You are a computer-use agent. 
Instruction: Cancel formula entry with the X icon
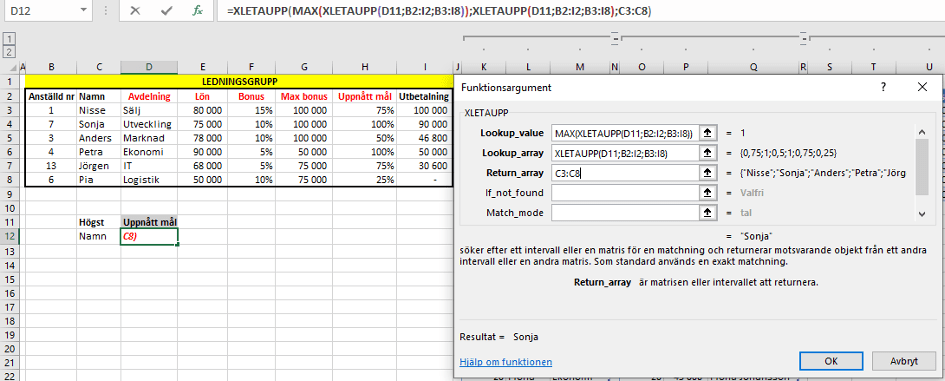click(x=136, y=11)
